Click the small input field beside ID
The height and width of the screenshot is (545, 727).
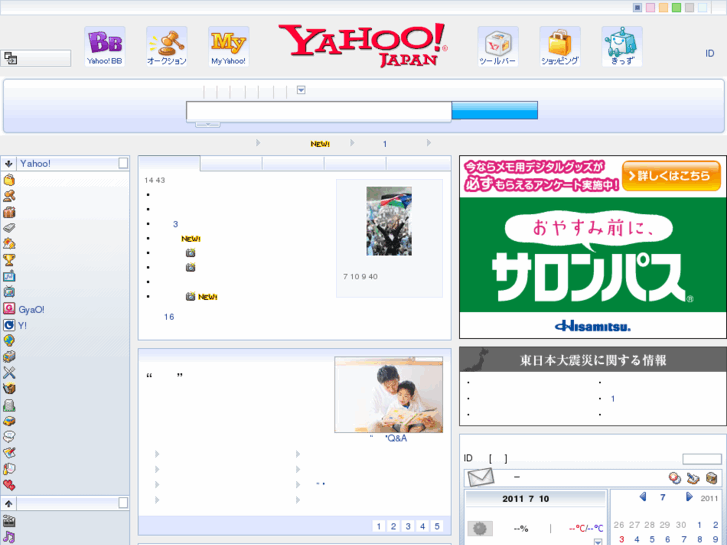tap(701, 459)
